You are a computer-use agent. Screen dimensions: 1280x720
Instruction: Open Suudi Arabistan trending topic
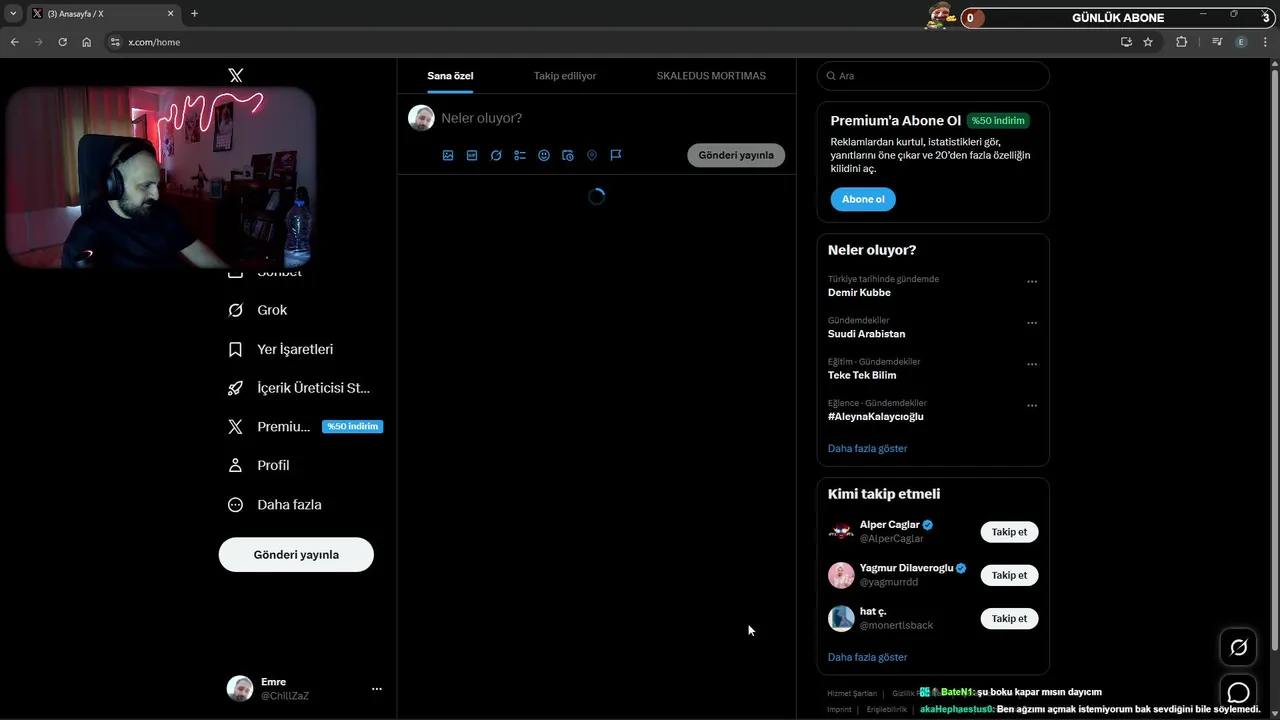pyautogui.click(x=866, y=334)
